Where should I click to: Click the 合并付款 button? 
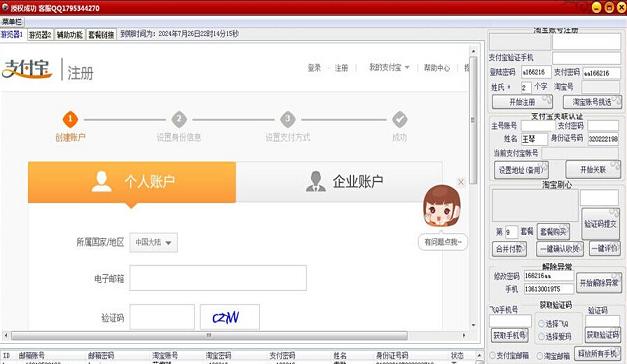point(509,249)
